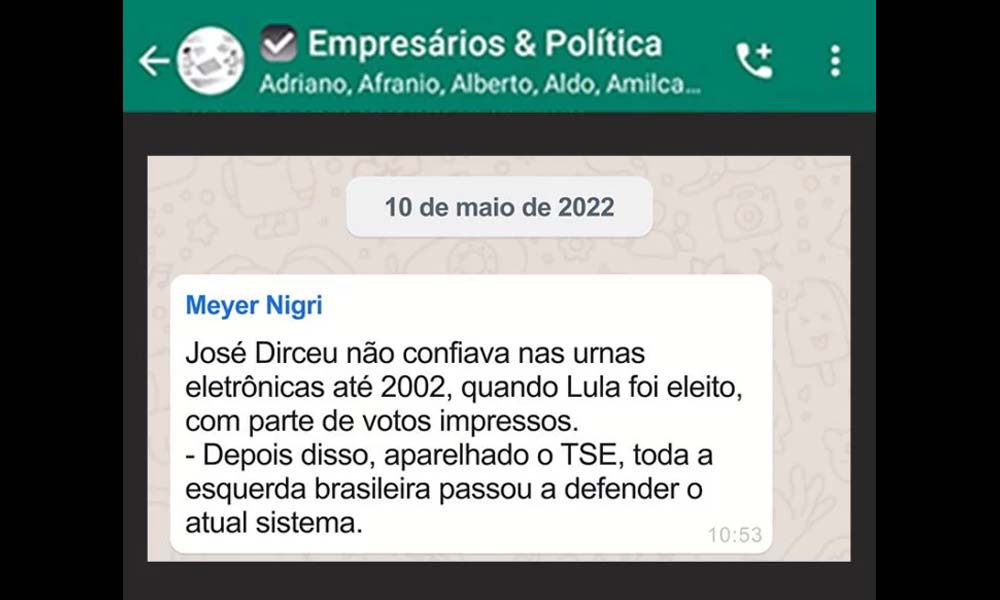Screen dimensions: 1000x600
Task: Open Empresários & Política group info
Action: (x=485, y=43)
